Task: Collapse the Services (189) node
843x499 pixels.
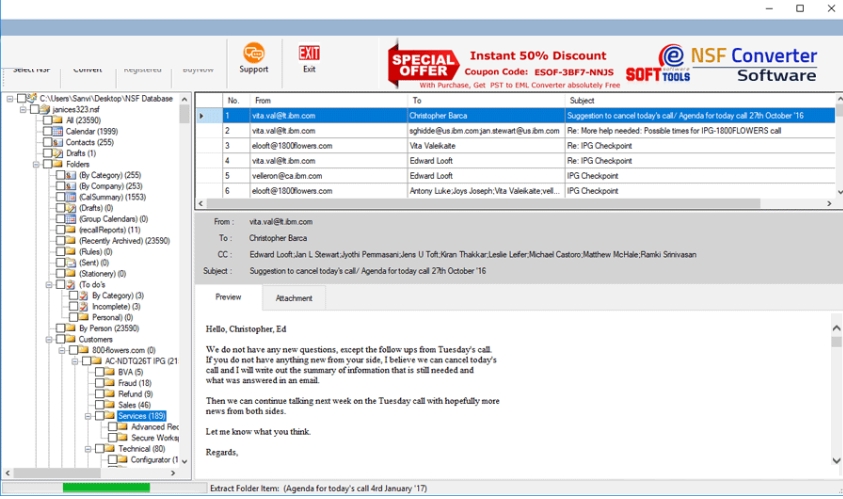Action: tap(88, 416)
